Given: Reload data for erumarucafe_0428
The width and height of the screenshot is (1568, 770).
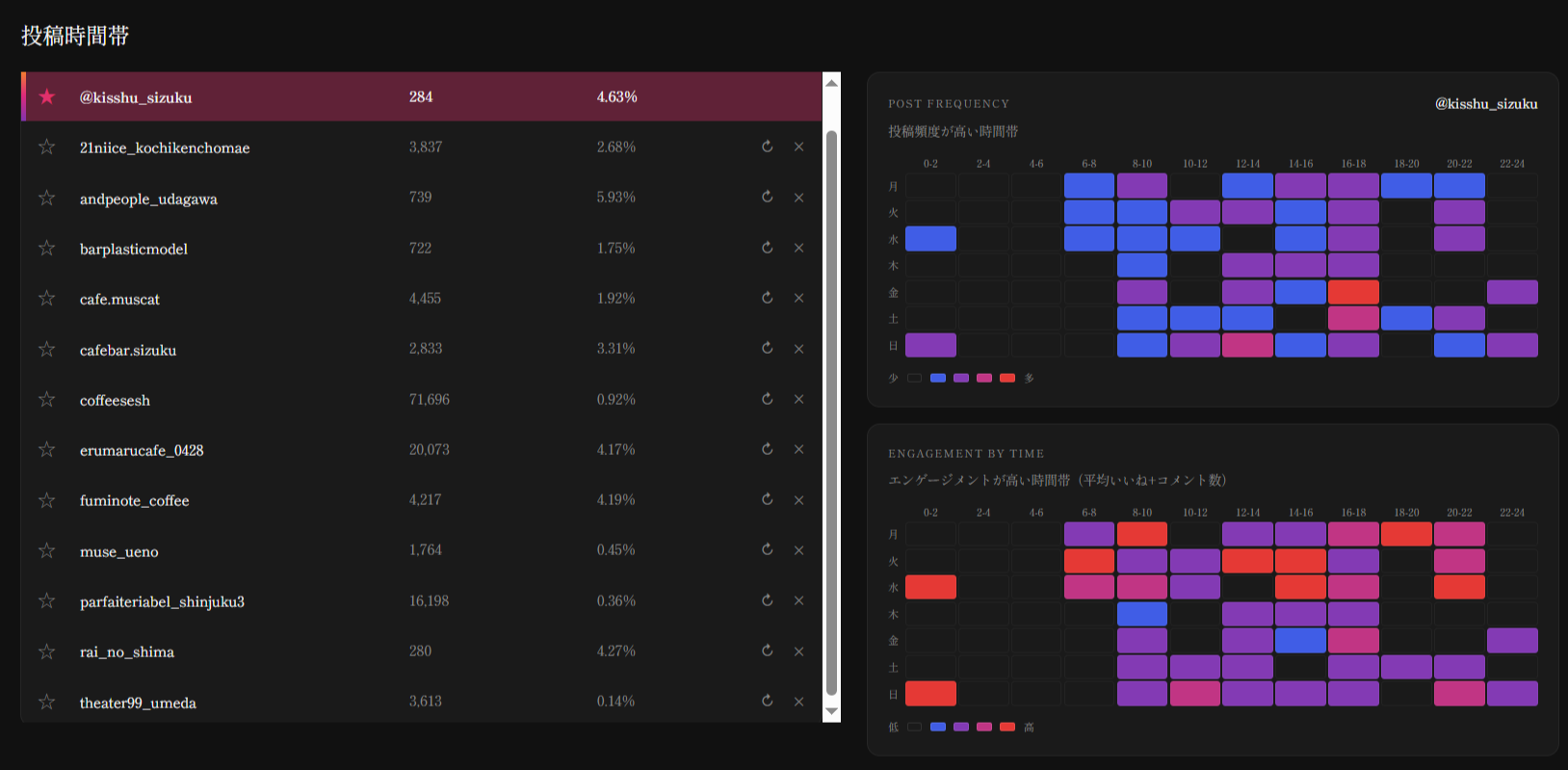Looking at the screenshot, I should pos(767,449).
